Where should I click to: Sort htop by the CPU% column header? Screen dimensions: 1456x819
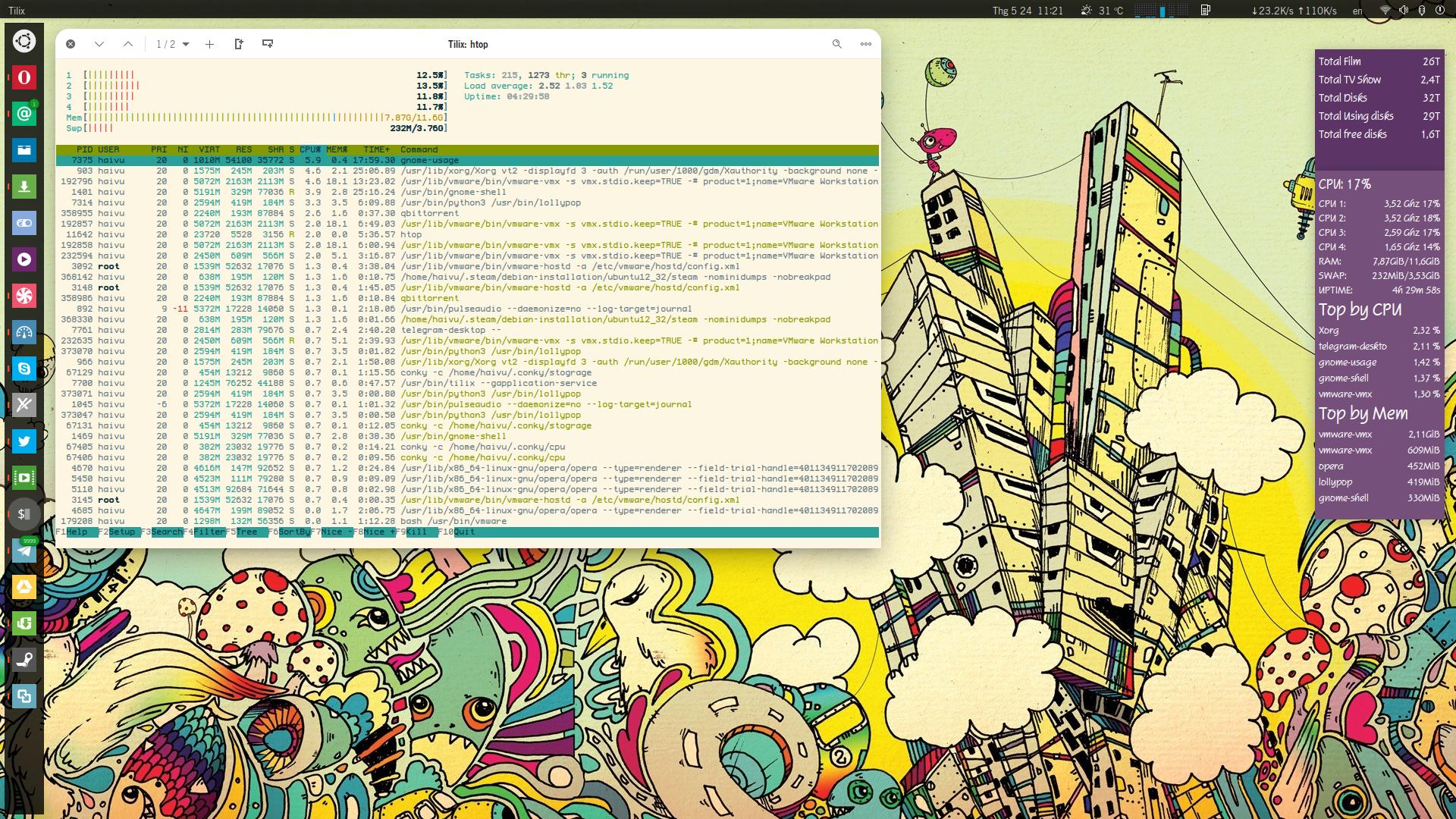[310, 150]
